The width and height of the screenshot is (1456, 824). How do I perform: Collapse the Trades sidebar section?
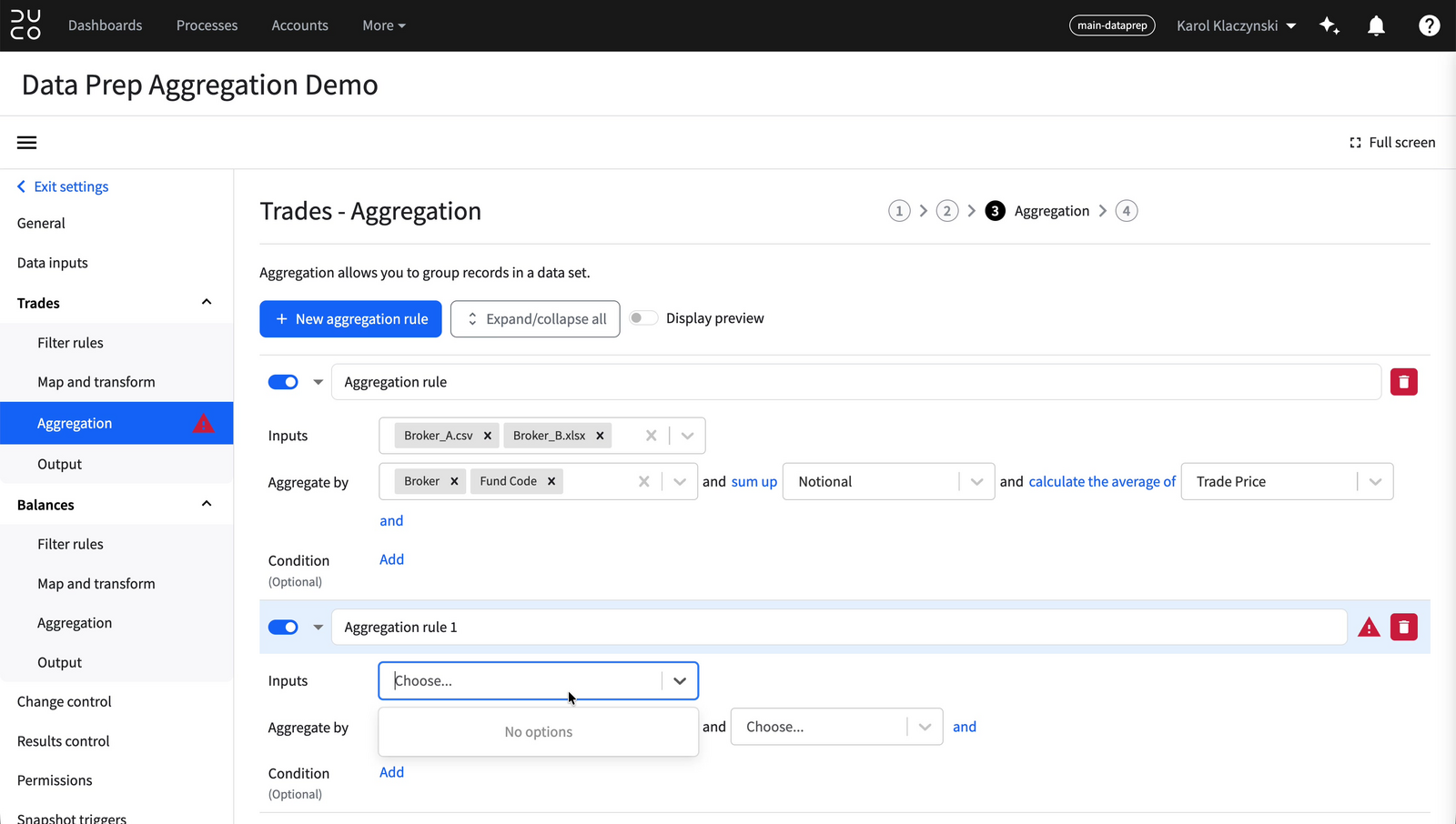207,302
